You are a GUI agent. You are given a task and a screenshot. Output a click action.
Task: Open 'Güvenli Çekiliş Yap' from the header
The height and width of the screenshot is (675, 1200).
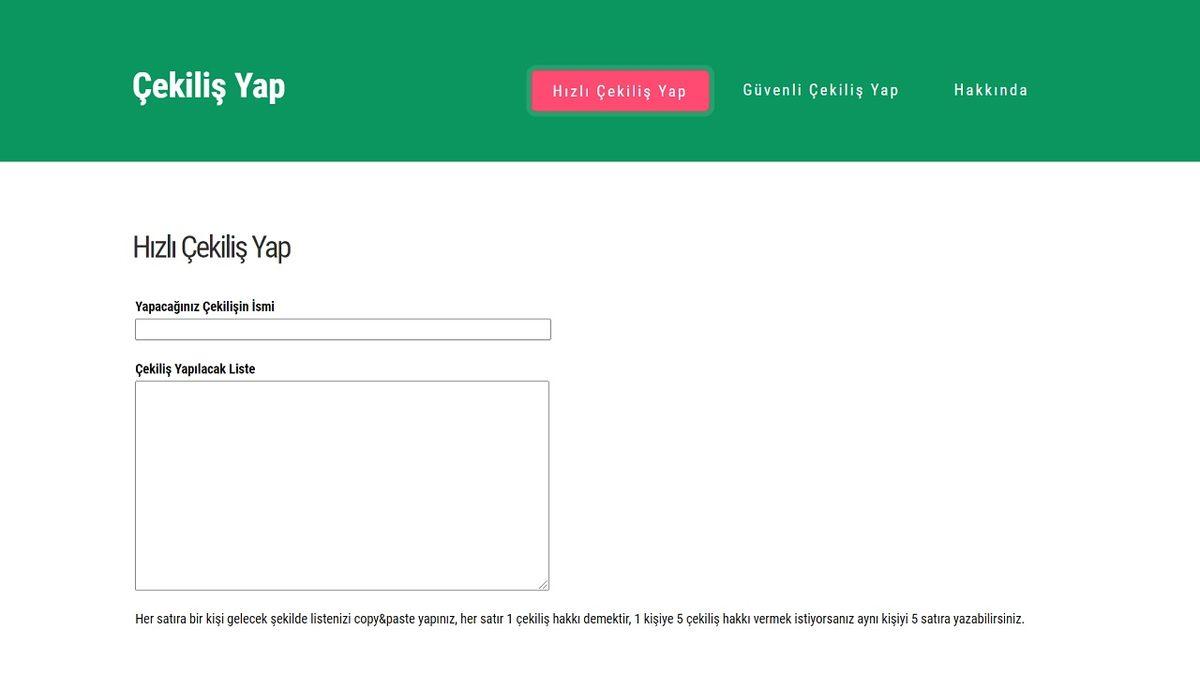(820, 90)
